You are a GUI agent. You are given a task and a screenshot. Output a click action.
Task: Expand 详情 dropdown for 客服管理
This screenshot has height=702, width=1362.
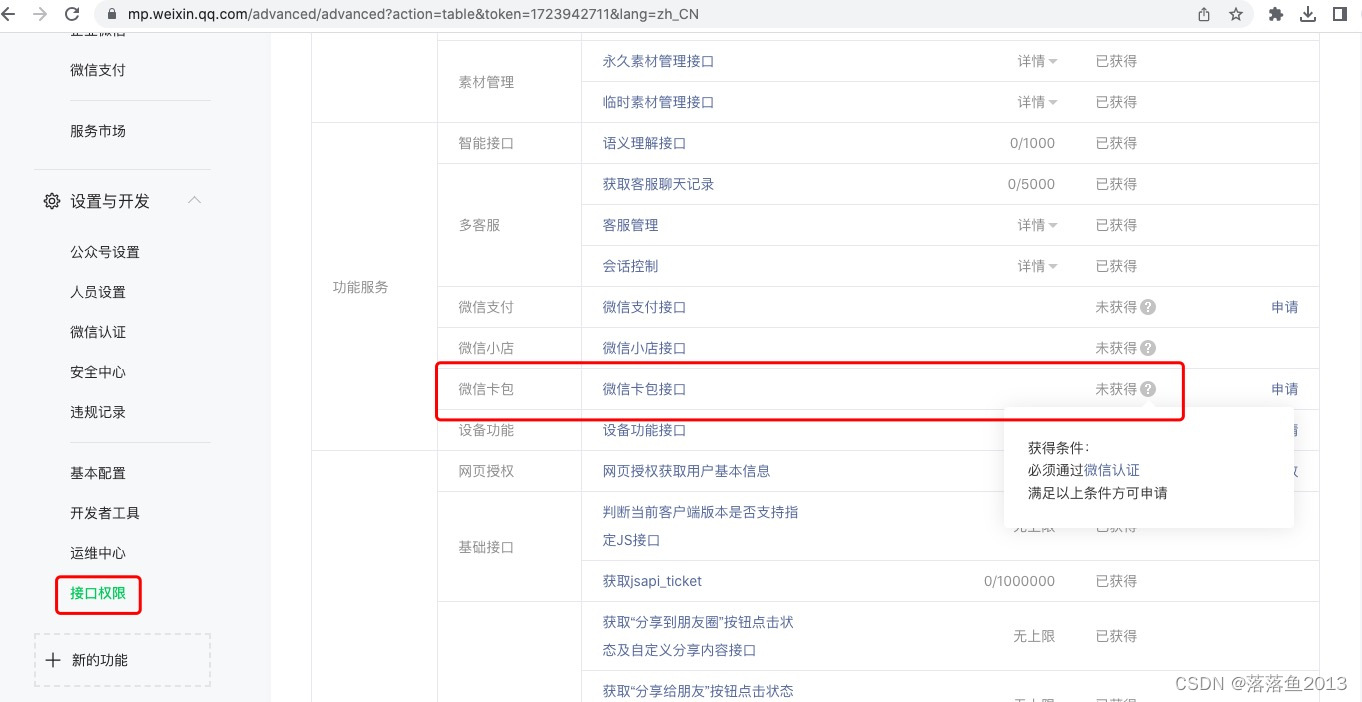(x=1038, y=225)
